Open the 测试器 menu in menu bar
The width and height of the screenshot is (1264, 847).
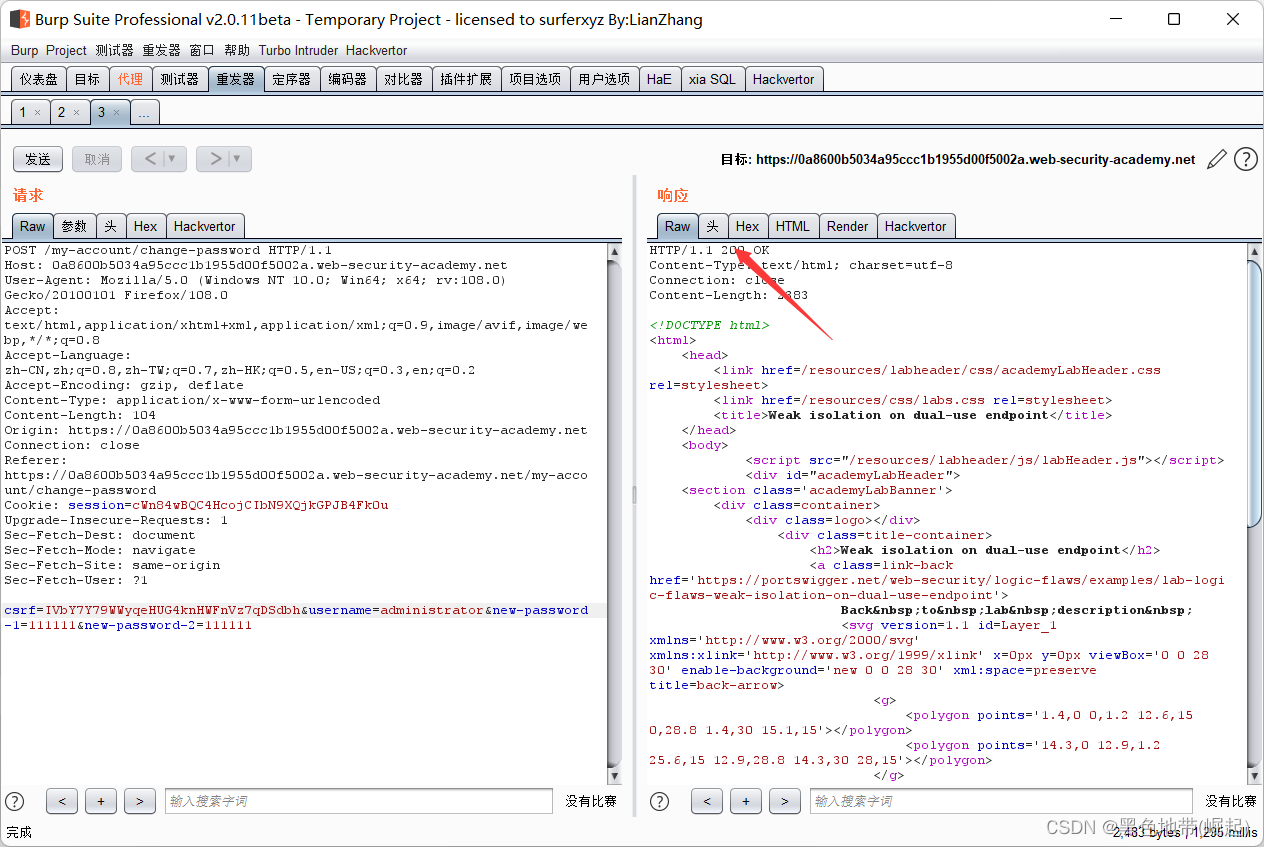click(x=114, y=50)
